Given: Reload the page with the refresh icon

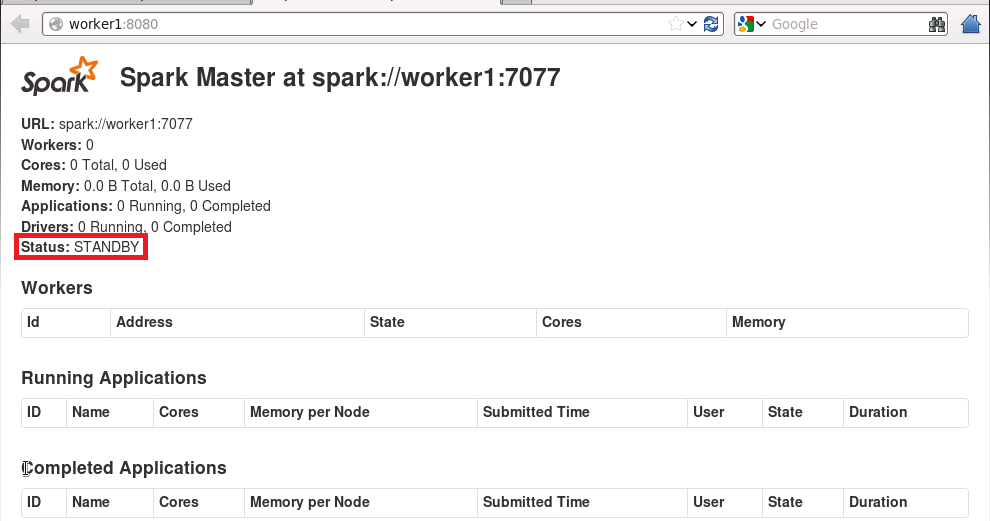Looking at the screenshot, I should pyautogui.click(x=711, y=24).
